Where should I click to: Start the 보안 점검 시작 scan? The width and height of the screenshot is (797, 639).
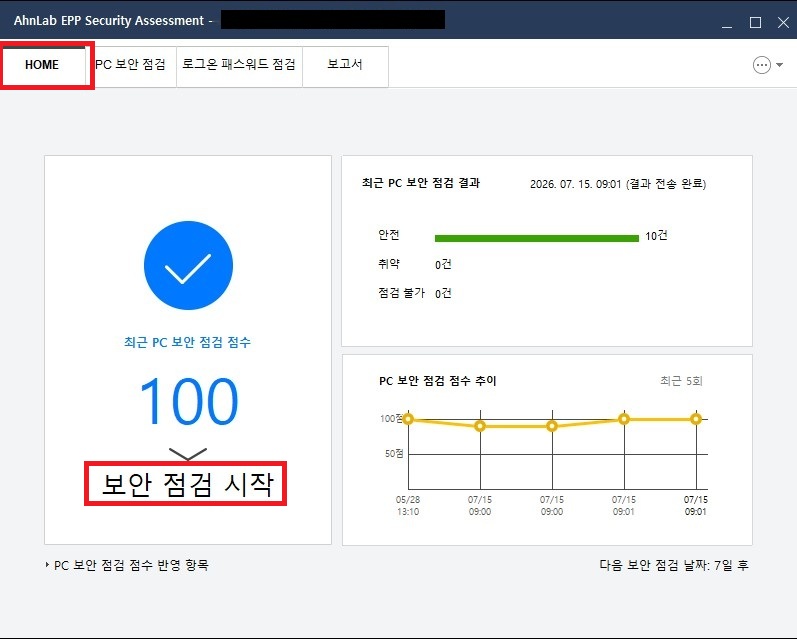186,483
